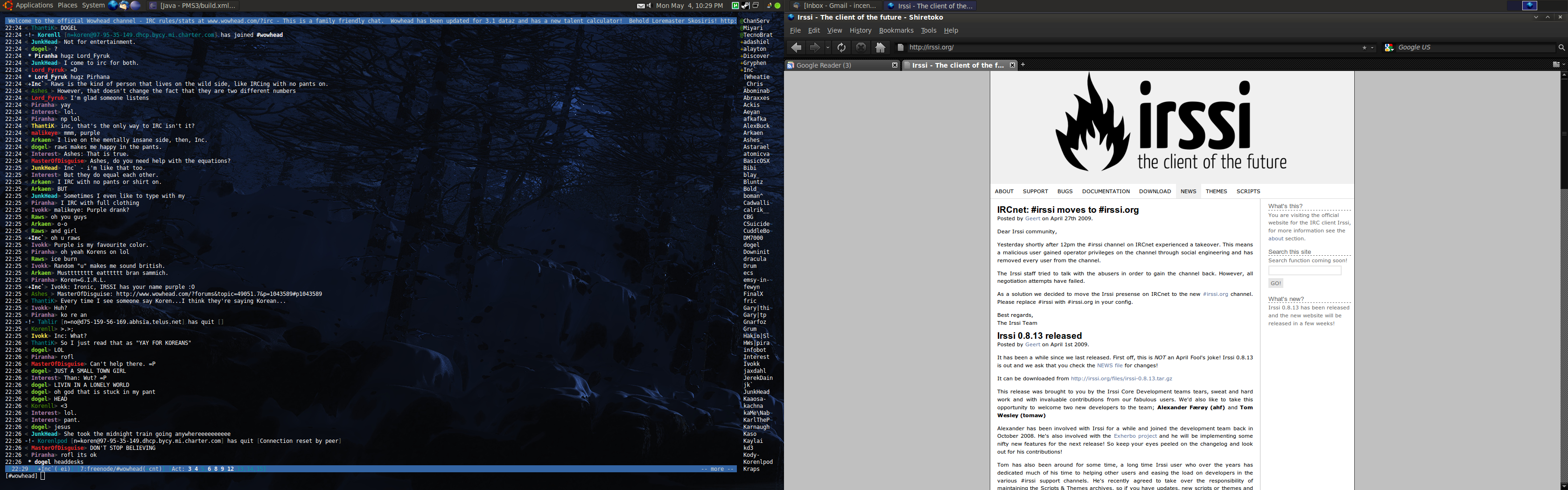Click the Forward arrow in browser toolbar
The image size is (1568, 490).
pos(814,48)
